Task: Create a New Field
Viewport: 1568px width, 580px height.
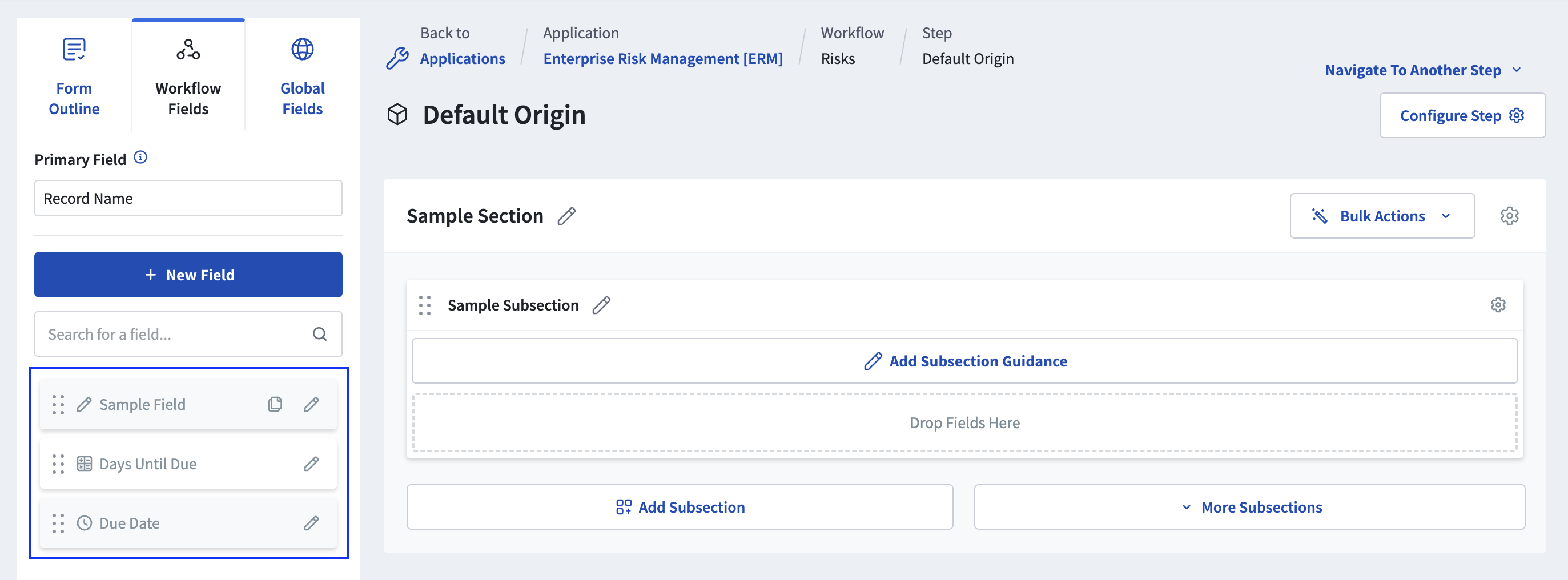Action: (x=187, y=275)
